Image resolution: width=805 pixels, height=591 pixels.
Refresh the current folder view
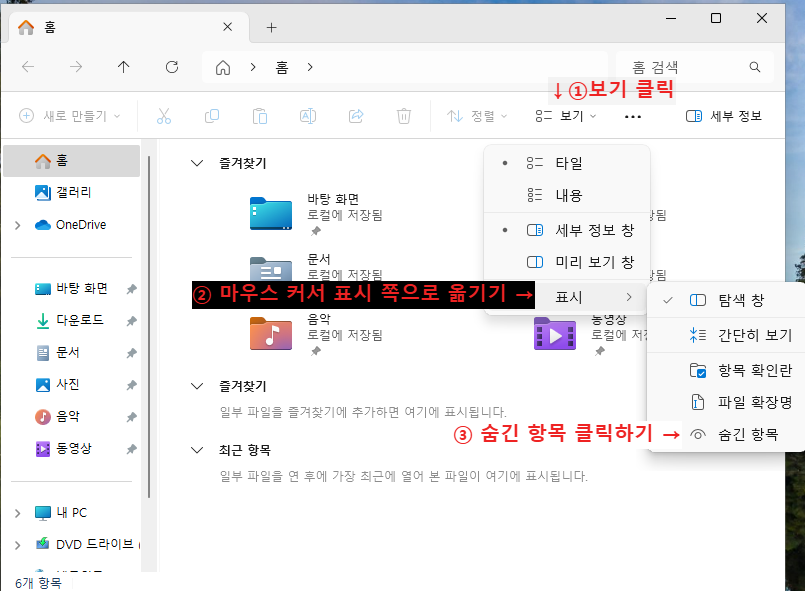pos(172,67)
